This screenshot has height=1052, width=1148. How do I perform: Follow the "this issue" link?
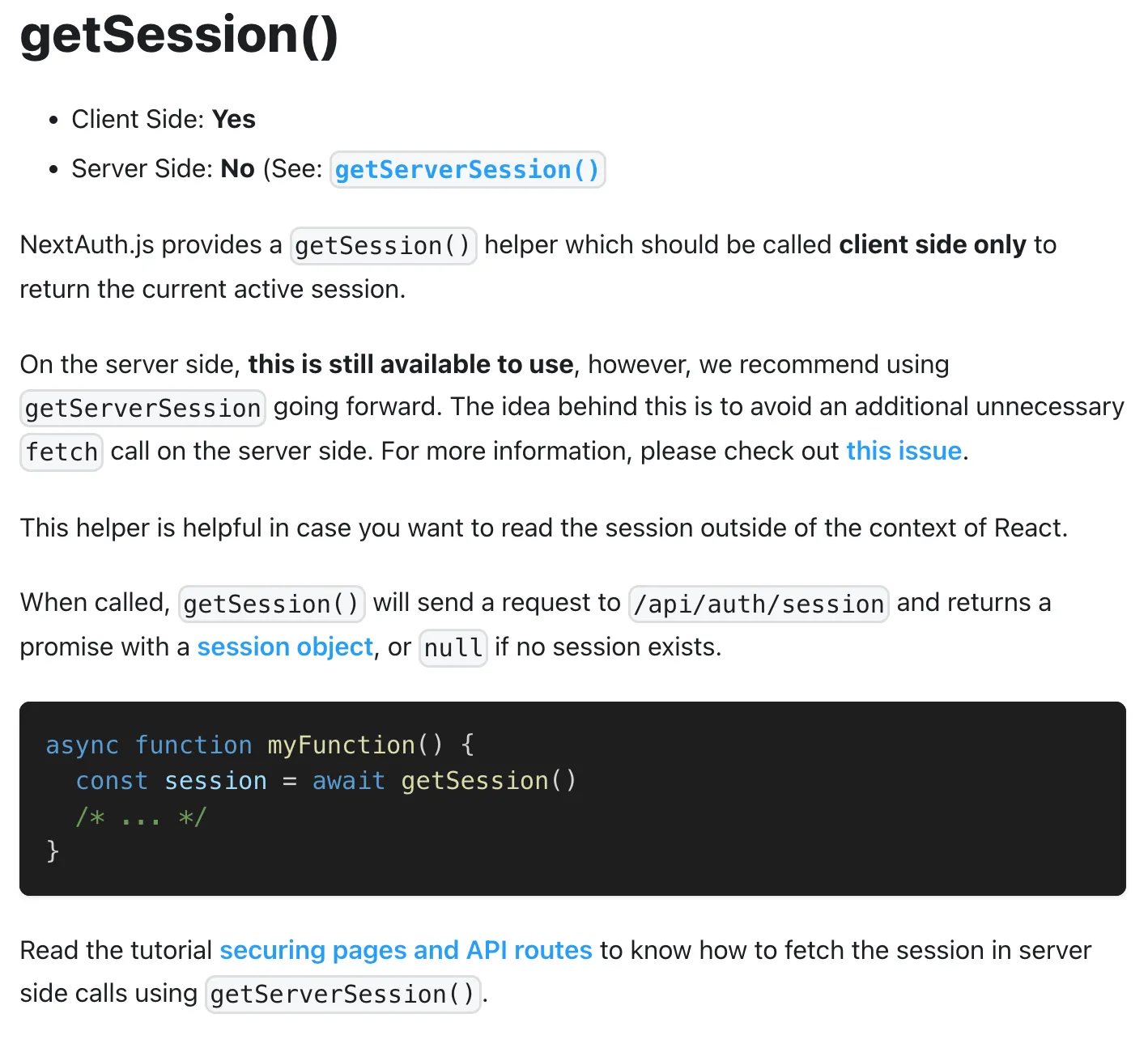tap(904, 451)
